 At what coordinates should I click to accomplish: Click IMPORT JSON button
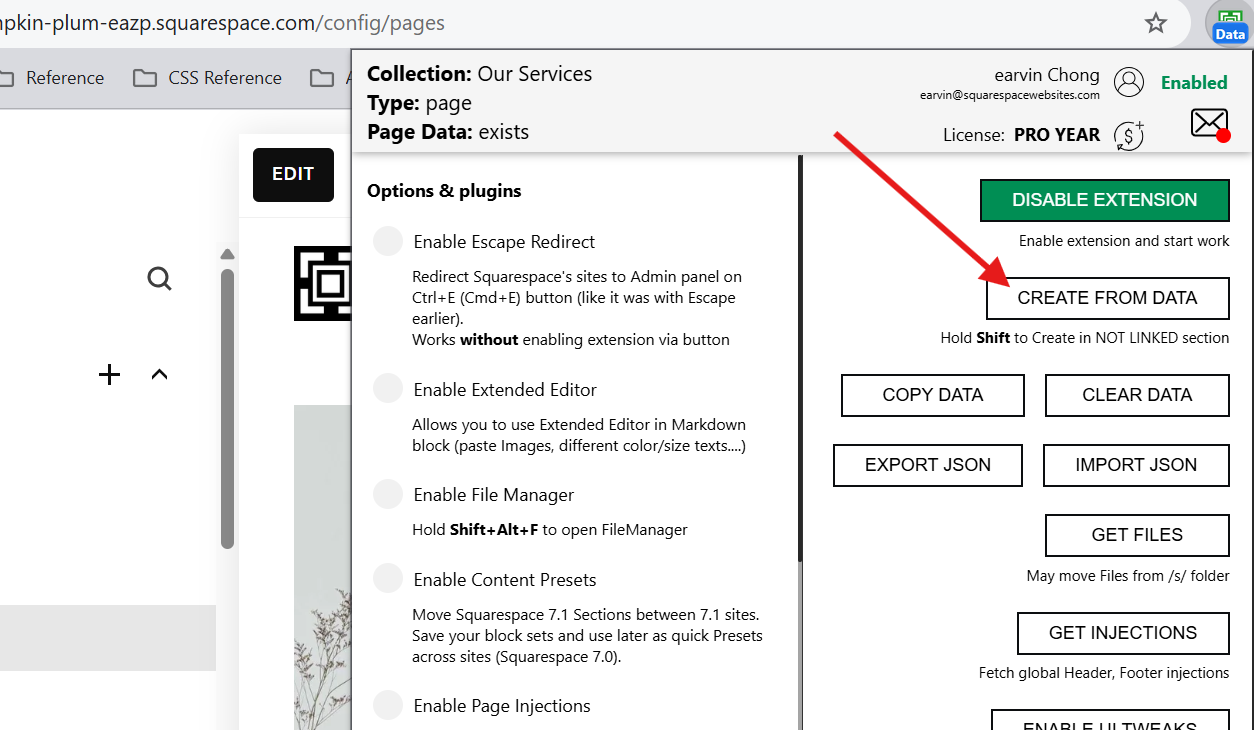click(x=1136, y=465)
